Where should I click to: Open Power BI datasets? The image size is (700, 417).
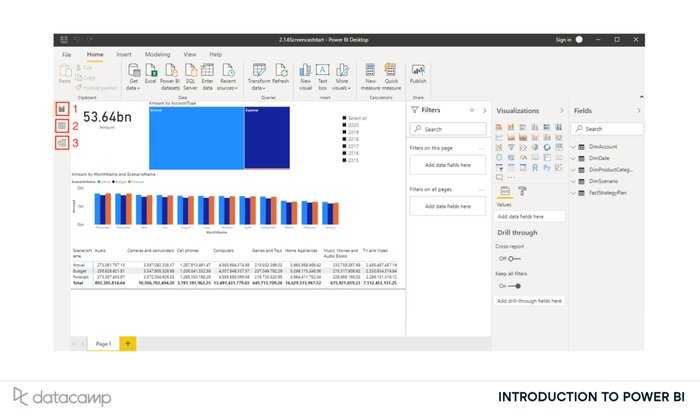(x=170, y=77)
